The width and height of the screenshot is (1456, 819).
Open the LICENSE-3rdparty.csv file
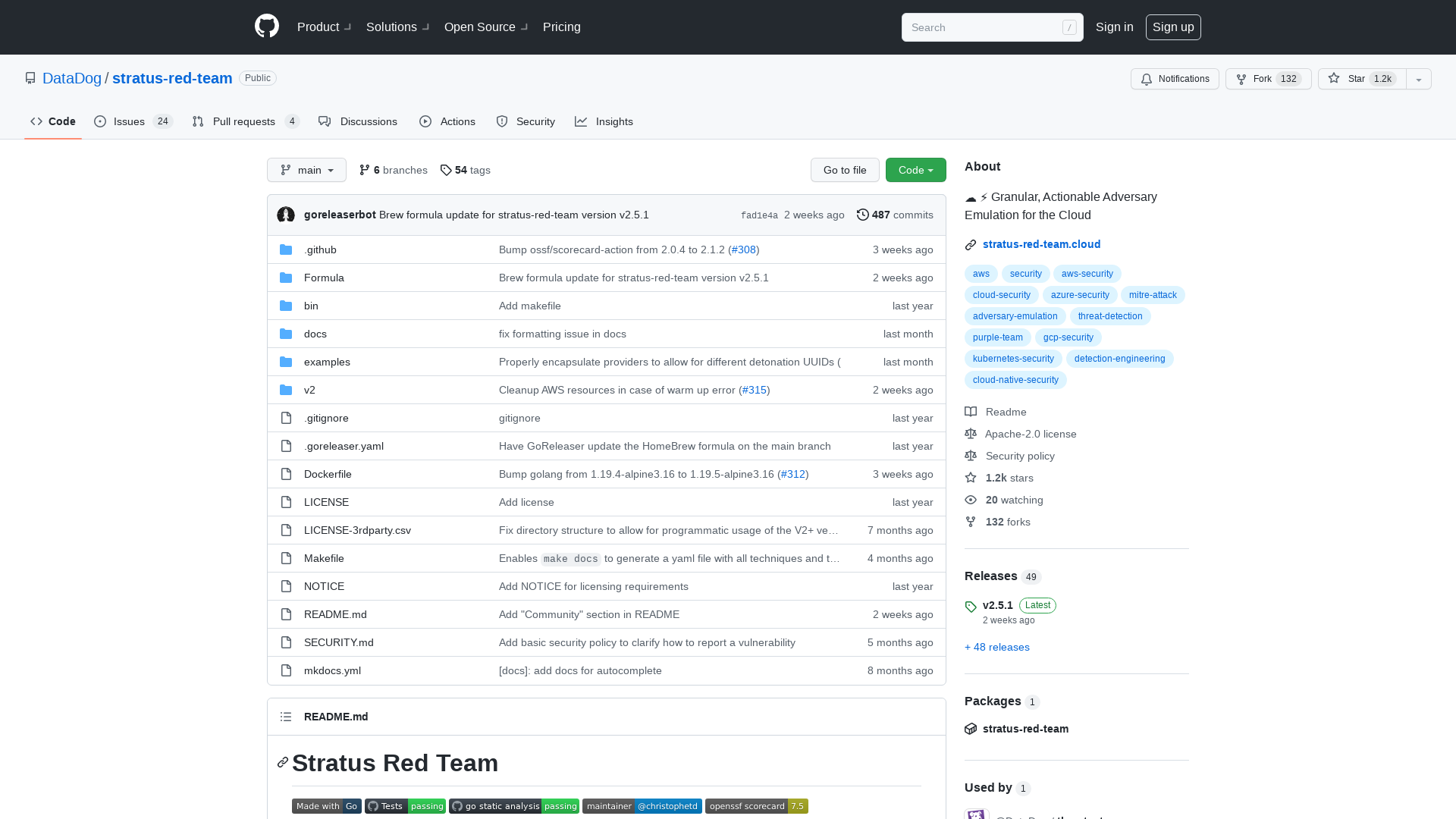(x=357, y=530)
